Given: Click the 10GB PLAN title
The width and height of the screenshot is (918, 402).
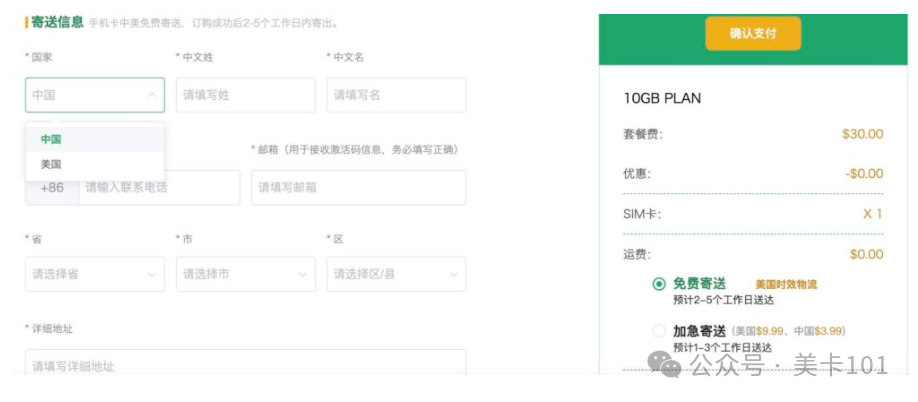Looking at the screenshot, I should 662,98.
